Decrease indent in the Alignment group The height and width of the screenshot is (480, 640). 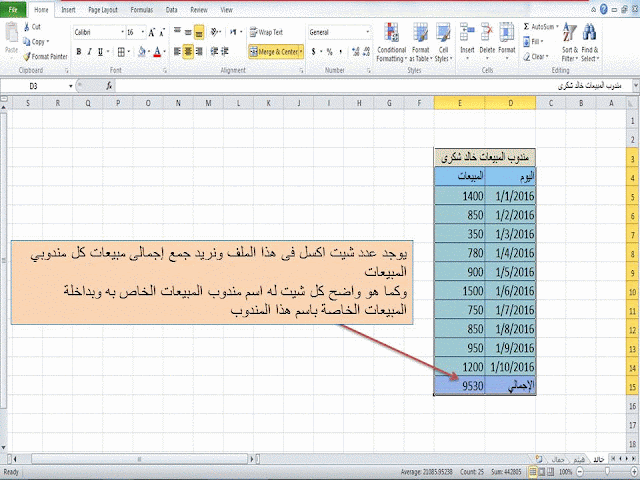(x=214, y=51)
